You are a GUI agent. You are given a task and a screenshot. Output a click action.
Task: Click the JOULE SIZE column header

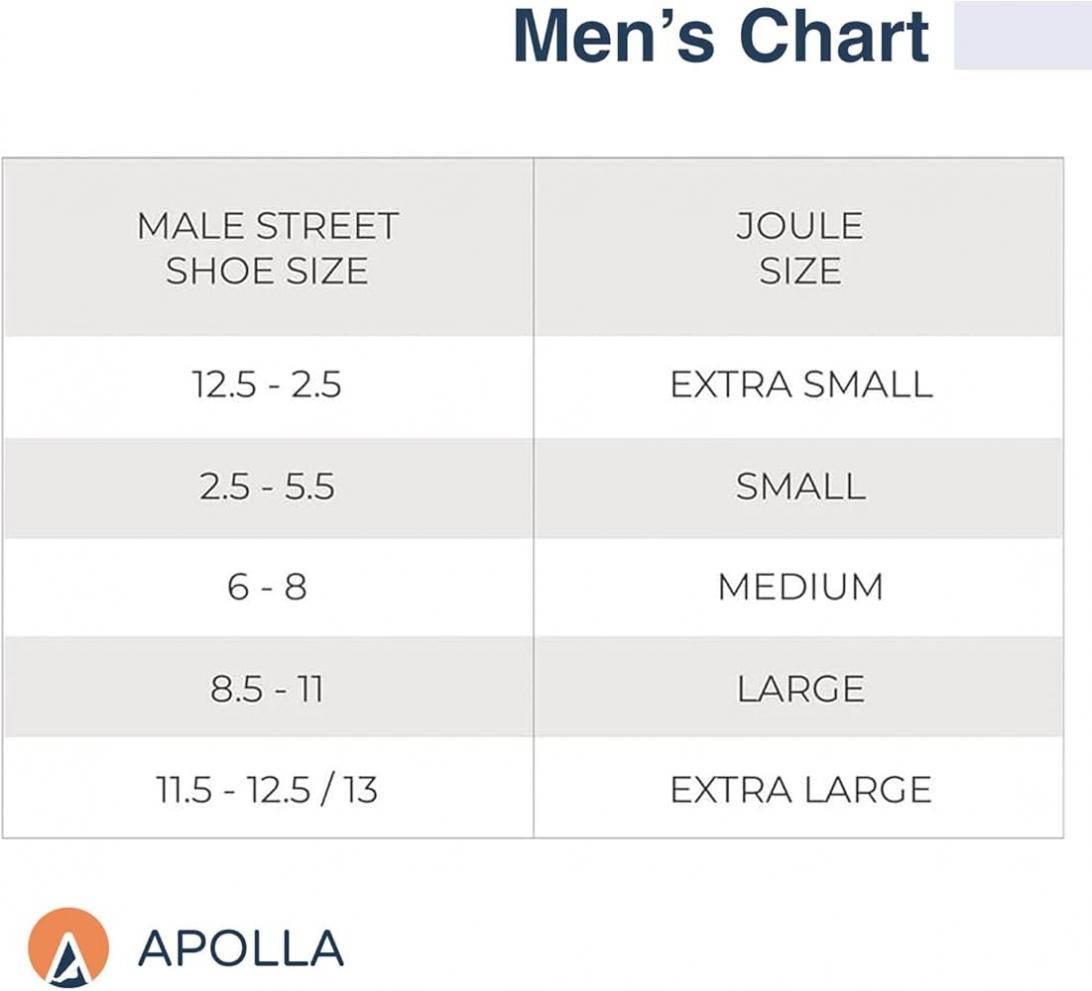(x=800, y=248)
